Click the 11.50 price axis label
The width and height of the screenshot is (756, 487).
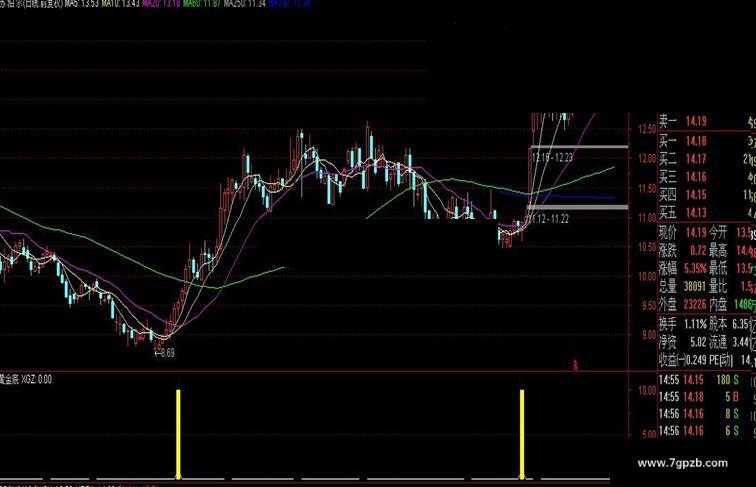tap(647, 189)
